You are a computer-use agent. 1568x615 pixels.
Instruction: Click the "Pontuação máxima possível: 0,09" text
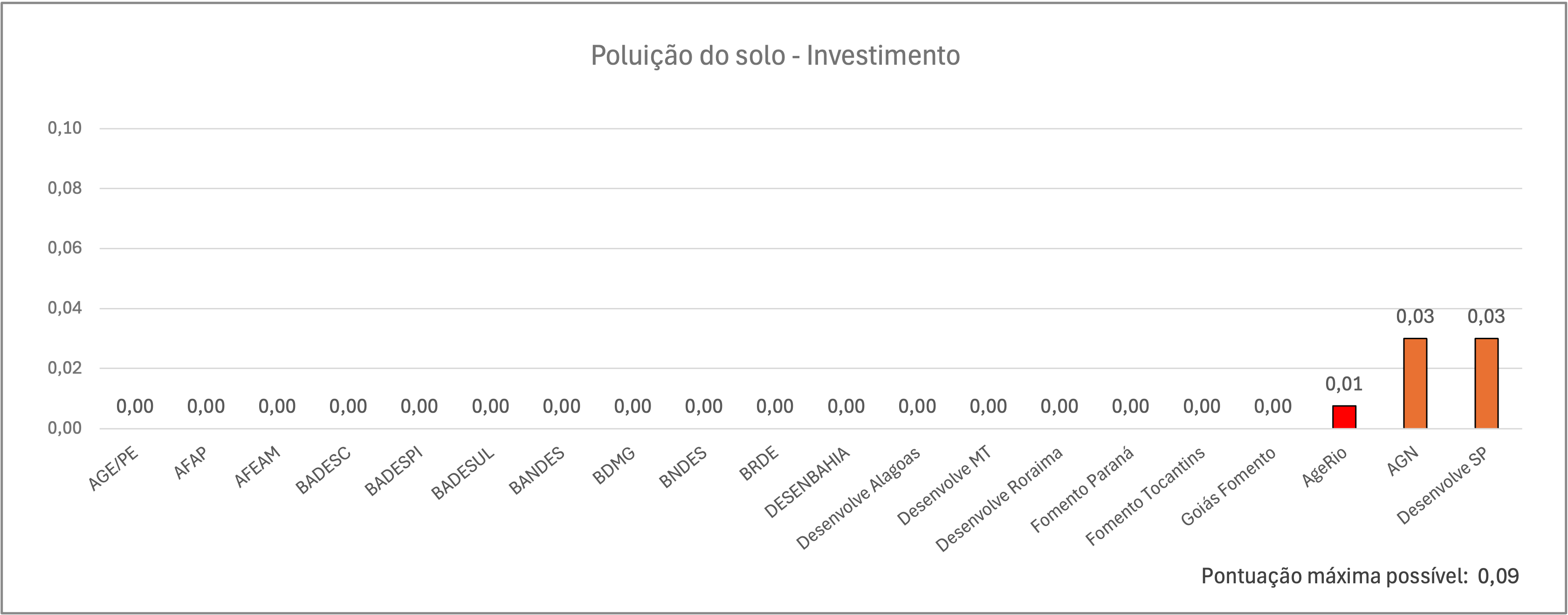point(1360,576)
